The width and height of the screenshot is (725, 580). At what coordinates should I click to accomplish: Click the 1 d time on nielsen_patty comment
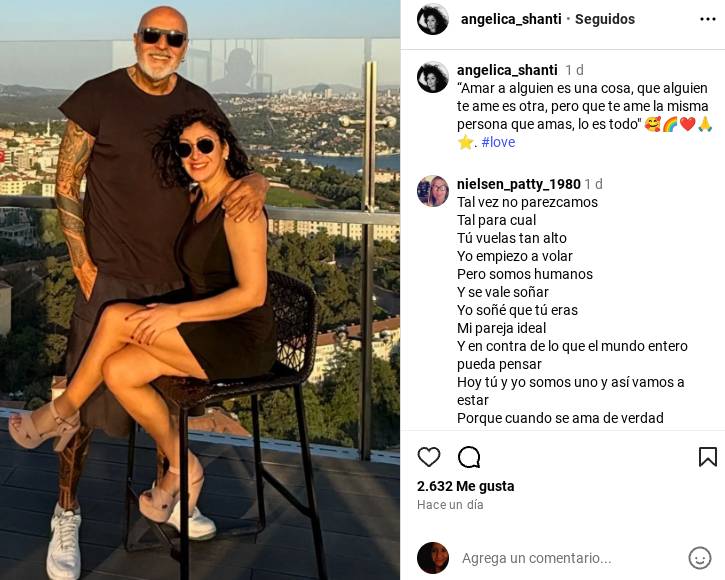click(x=594, y=184)
